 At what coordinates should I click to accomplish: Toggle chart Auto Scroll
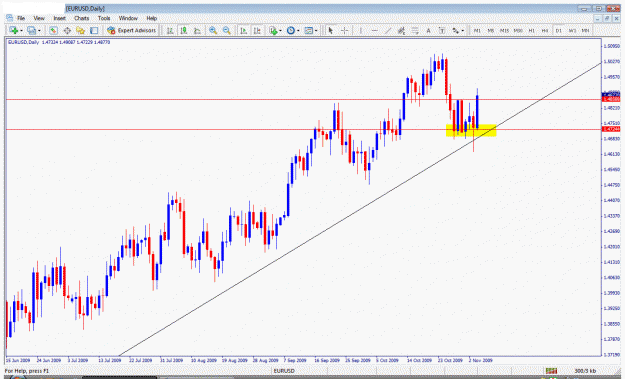[244, 30]
